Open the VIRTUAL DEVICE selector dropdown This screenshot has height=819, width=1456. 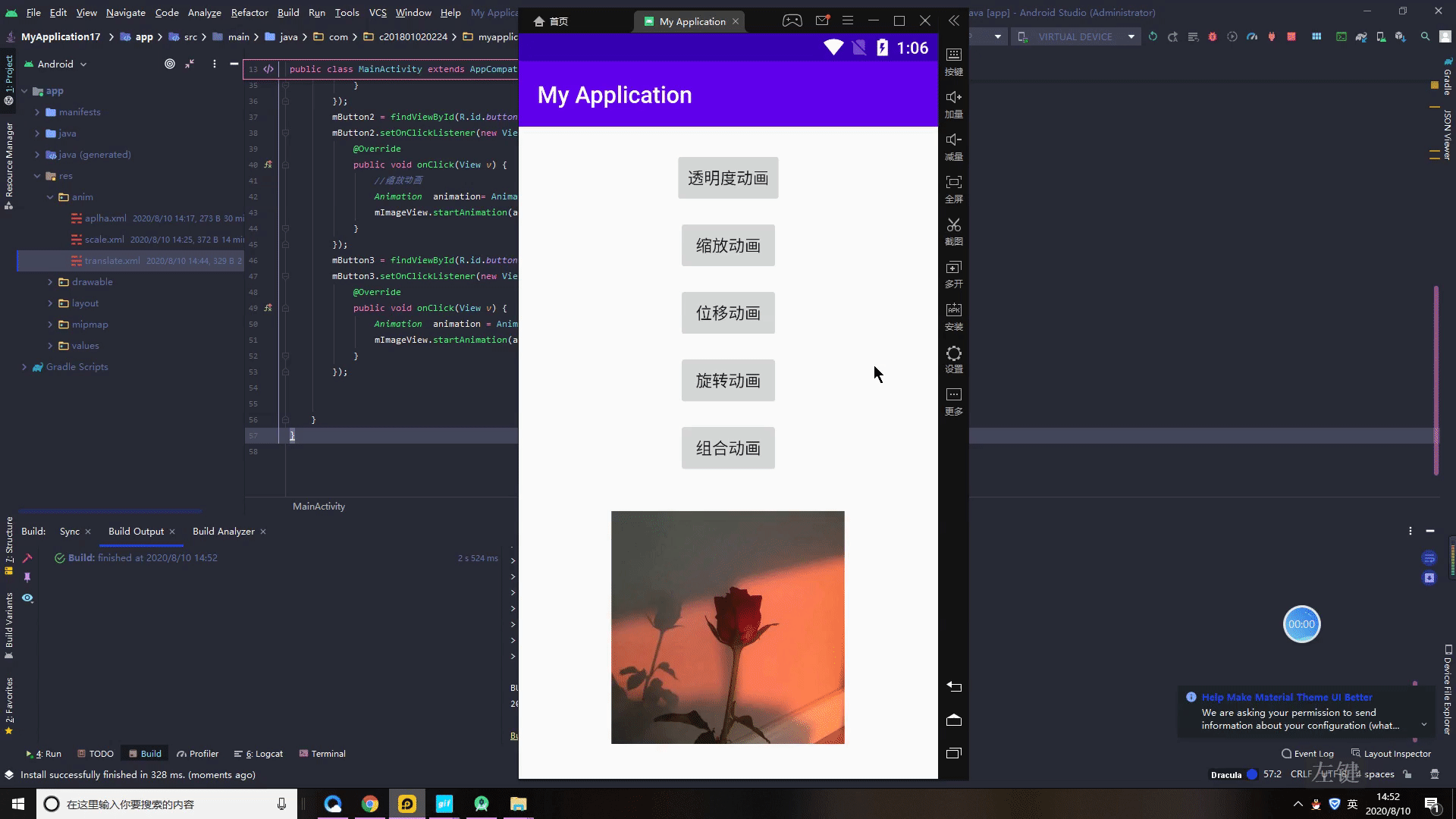(1076, 36)
